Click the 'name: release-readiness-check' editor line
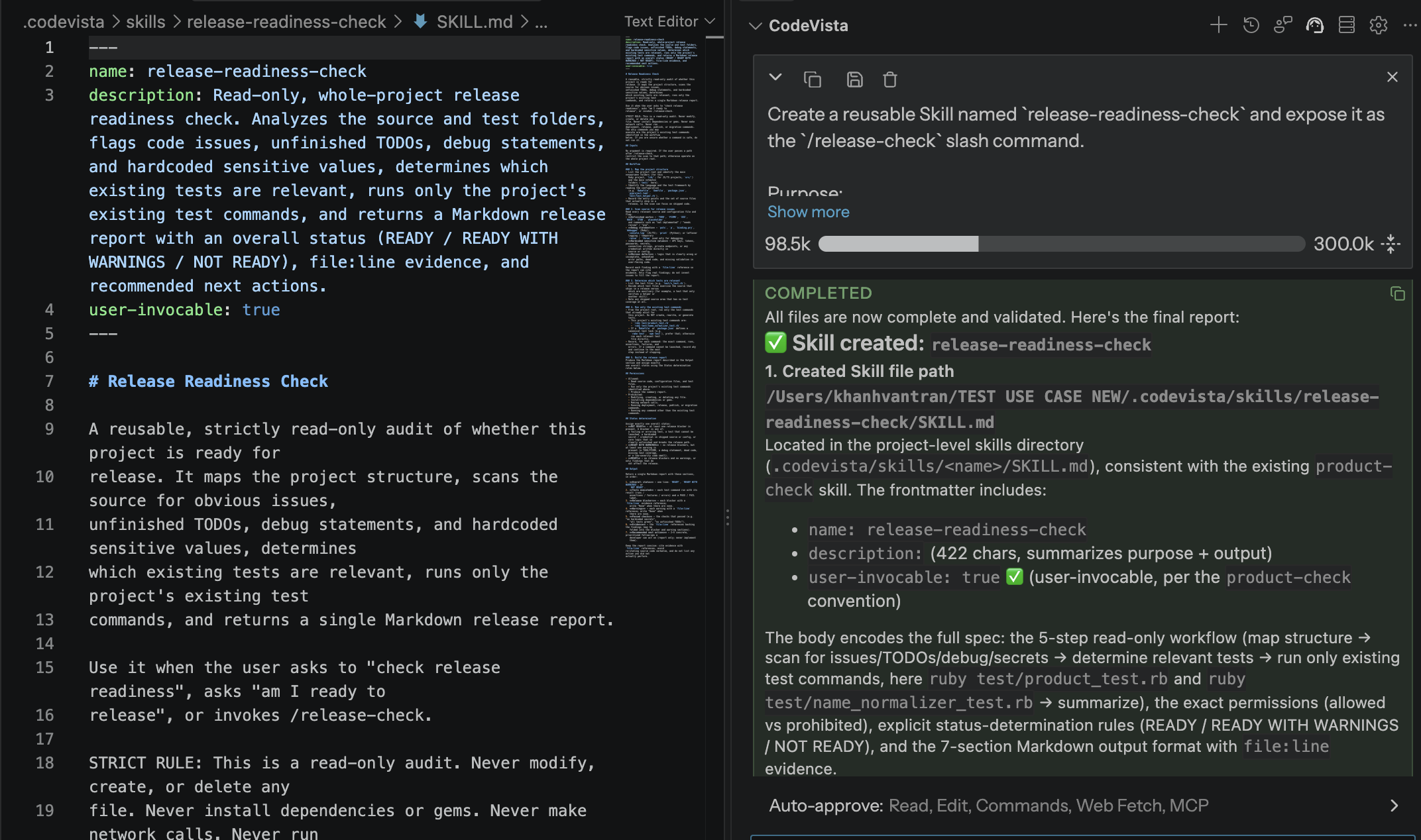Image resolution: width=1421 pixels, height=840 pixels. [x=227, y=72]
